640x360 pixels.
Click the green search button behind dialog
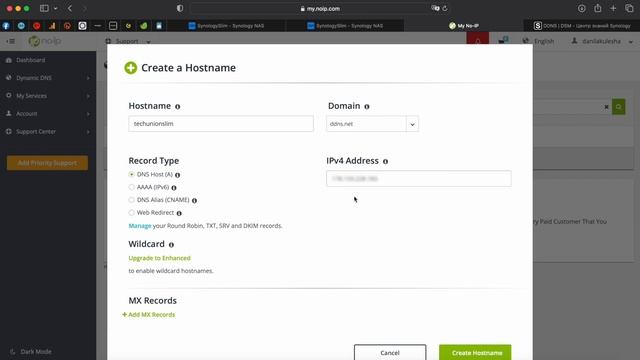coord(618,107)
